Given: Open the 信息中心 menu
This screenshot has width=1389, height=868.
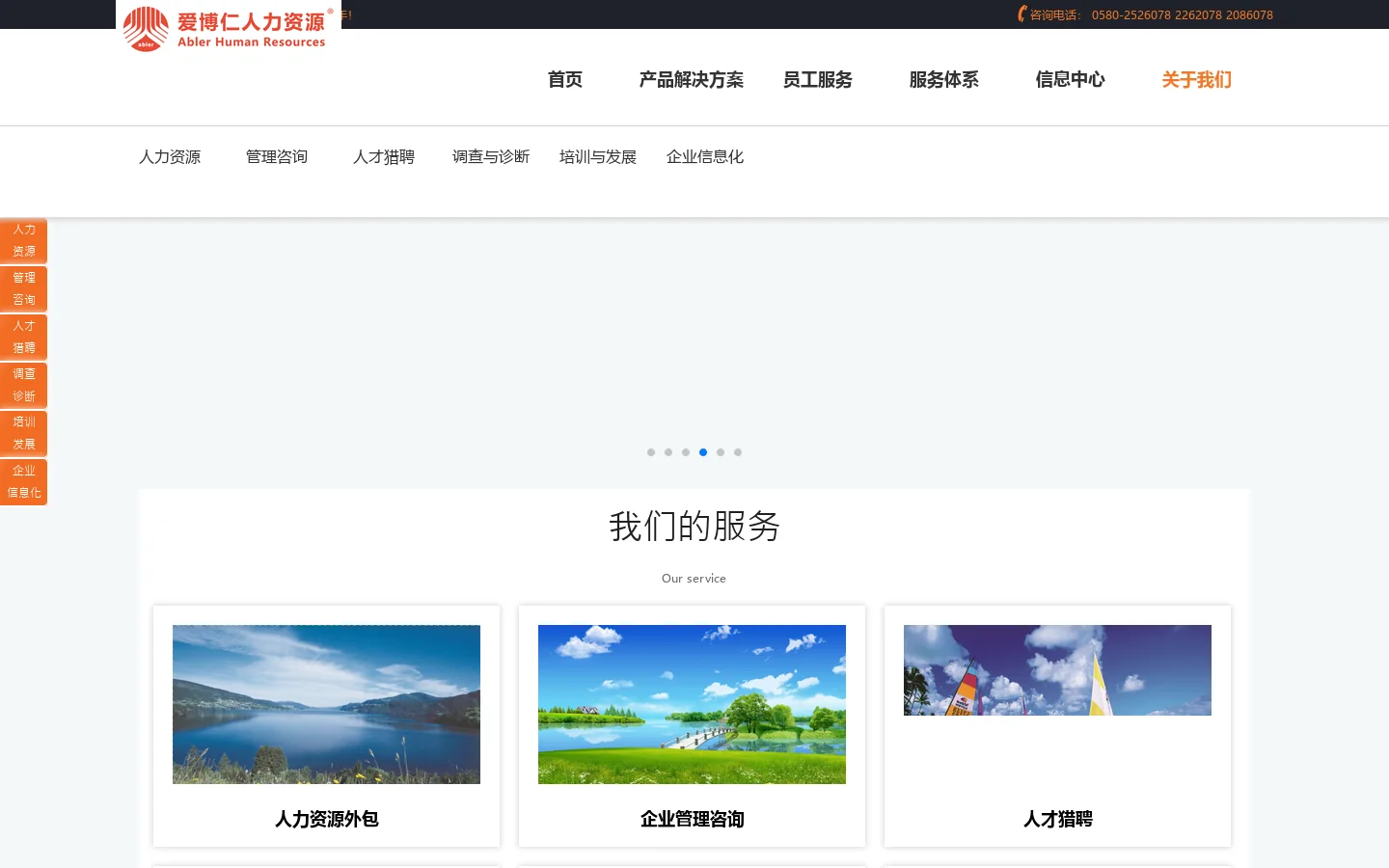Looking at the screenshot, I should coord(1071,80).
